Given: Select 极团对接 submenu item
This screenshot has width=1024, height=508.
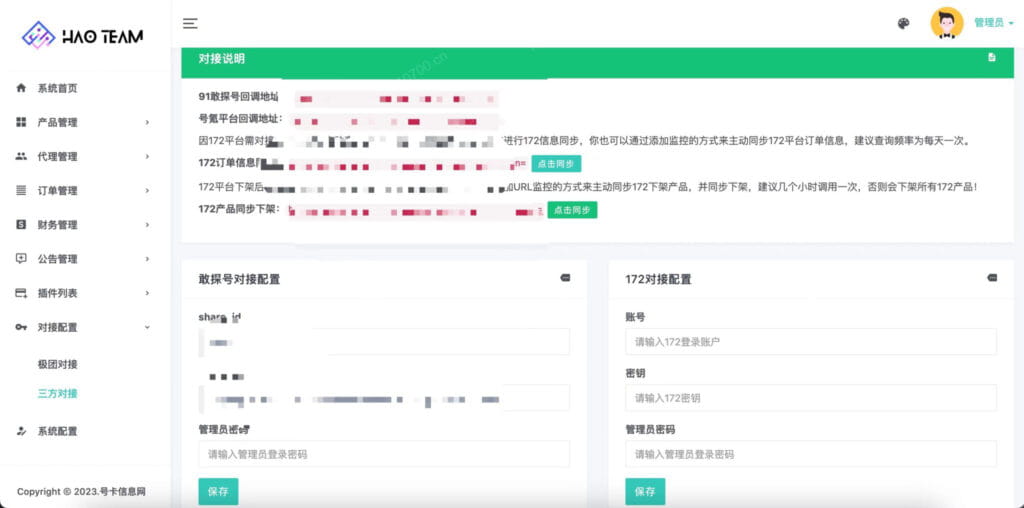Looking at the screenshot, I should (x=57, y=364).
